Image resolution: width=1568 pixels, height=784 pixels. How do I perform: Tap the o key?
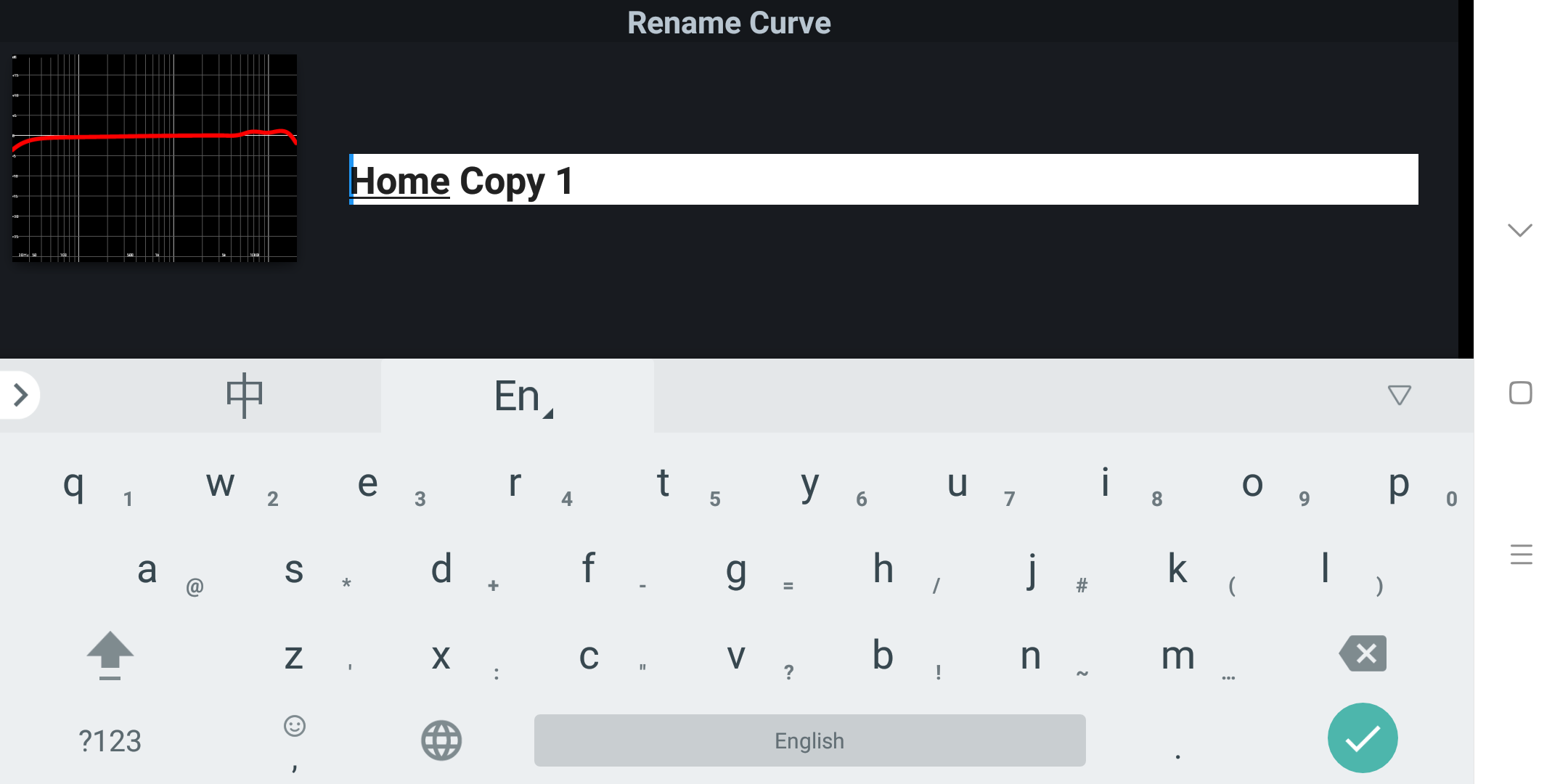[x=1252, y=483]
